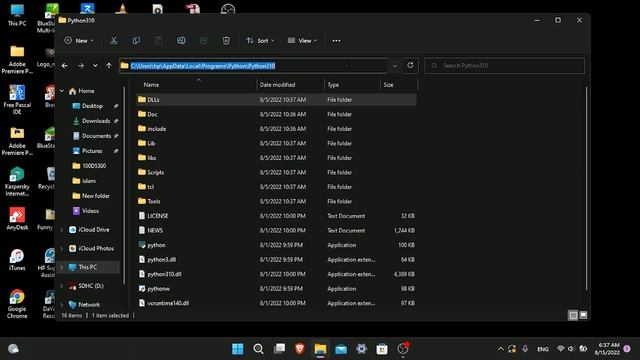Screen dimensions: 640x360
Task: Expand iCloud Photos tree node
Action: 62,249
